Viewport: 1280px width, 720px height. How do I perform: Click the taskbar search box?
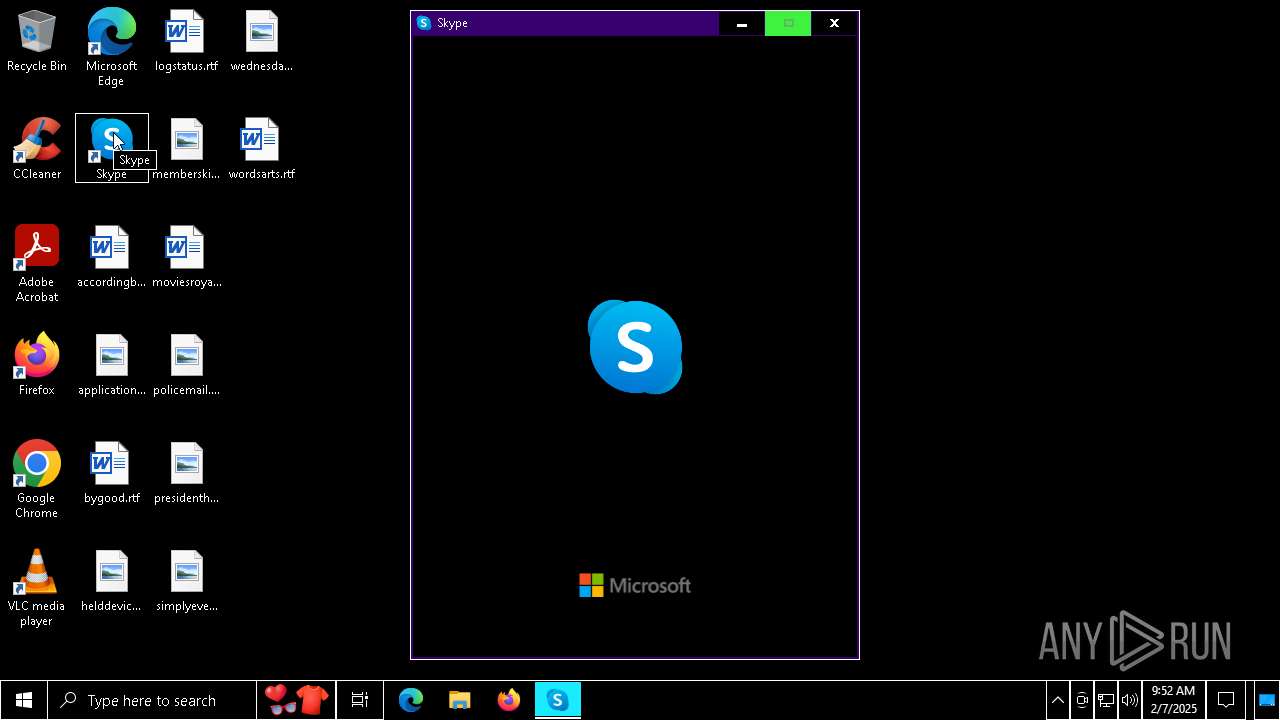(x=152, y=700)
